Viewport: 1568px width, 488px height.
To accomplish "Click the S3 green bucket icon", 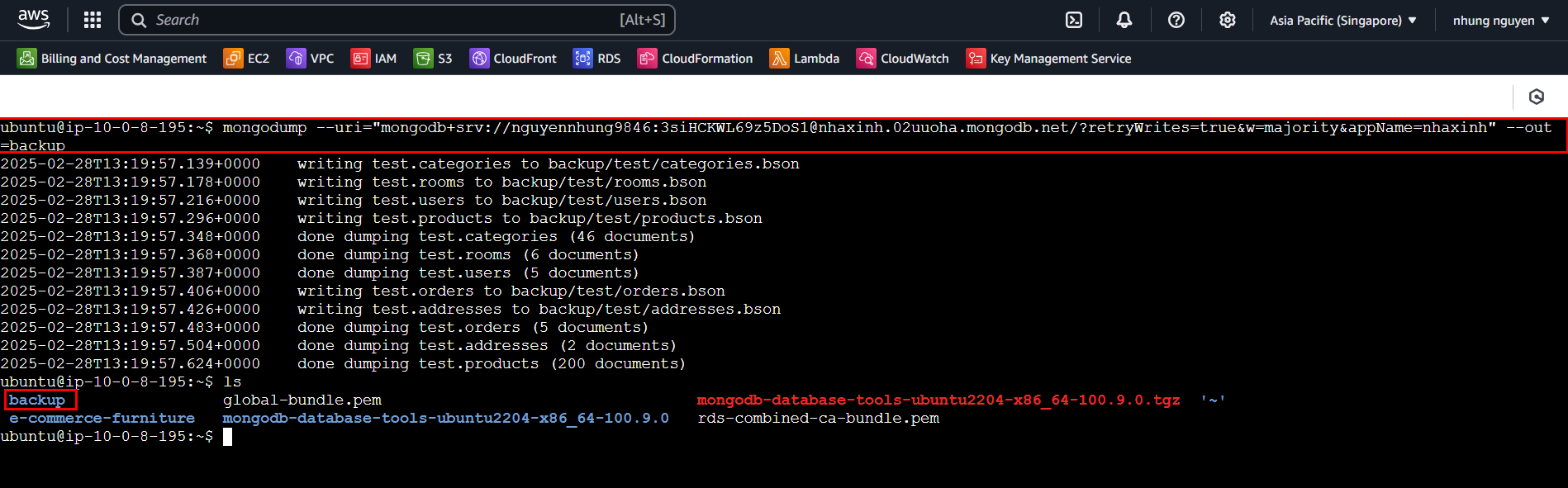I will 423,59.
